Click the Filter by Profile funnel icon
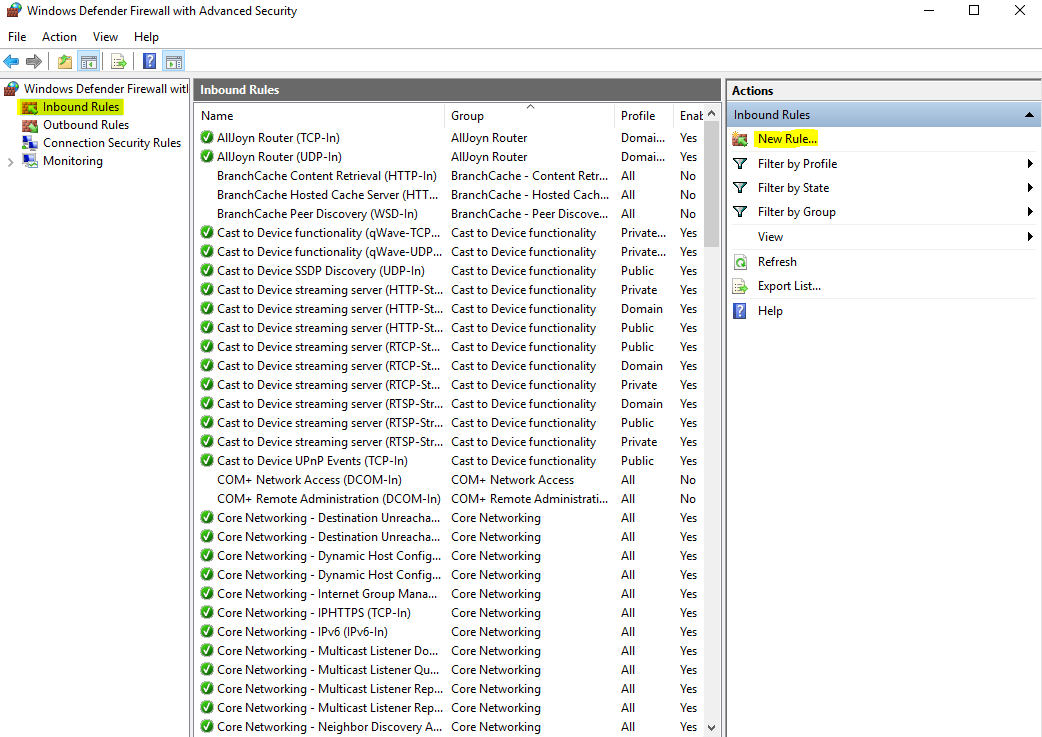Image resolution: width=1042 pixels, height=737 pixels. click(x=740, y=163)
